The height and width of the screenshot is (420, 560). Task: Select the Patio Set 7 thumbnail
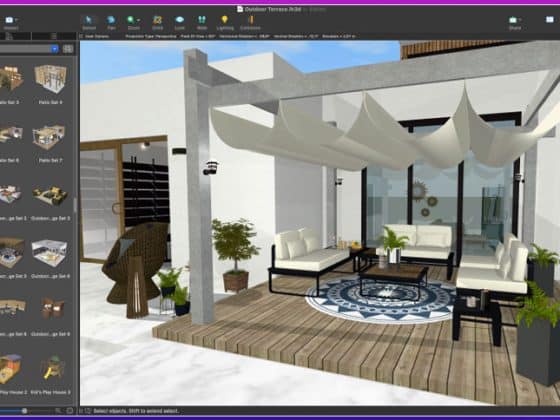click(x=49, y=137)
